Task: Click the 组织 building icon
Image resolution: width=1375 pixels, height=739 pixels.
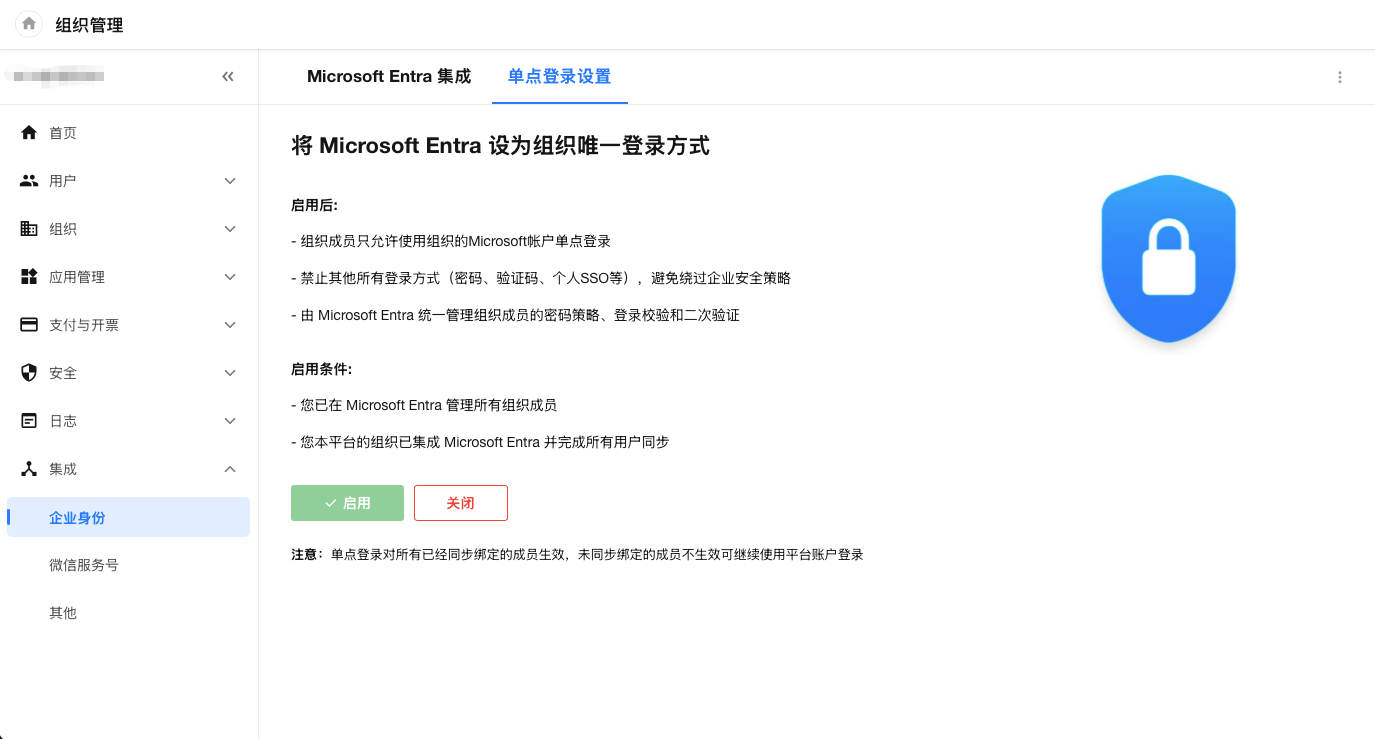Action: click(x=29, y=229)
